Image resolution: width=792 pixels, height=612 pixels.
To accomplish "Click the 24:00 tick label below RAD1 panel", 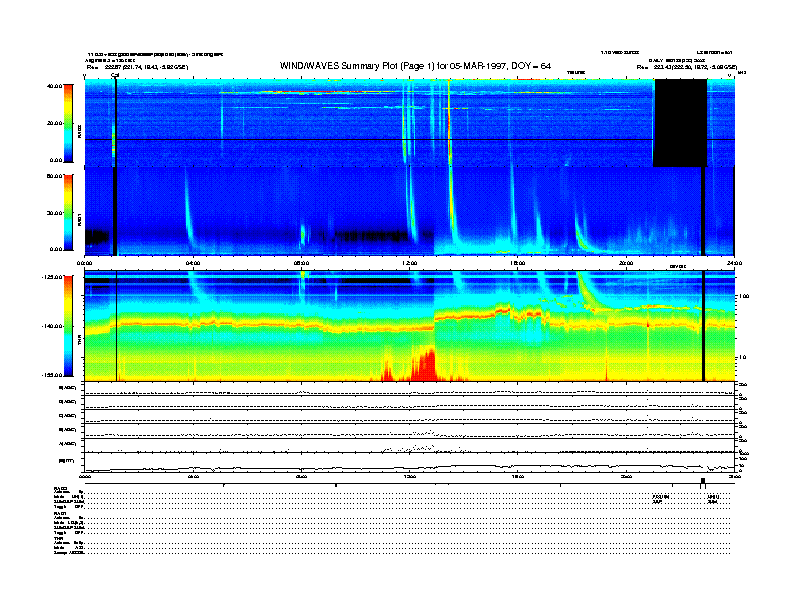I will tap(734, 263).
